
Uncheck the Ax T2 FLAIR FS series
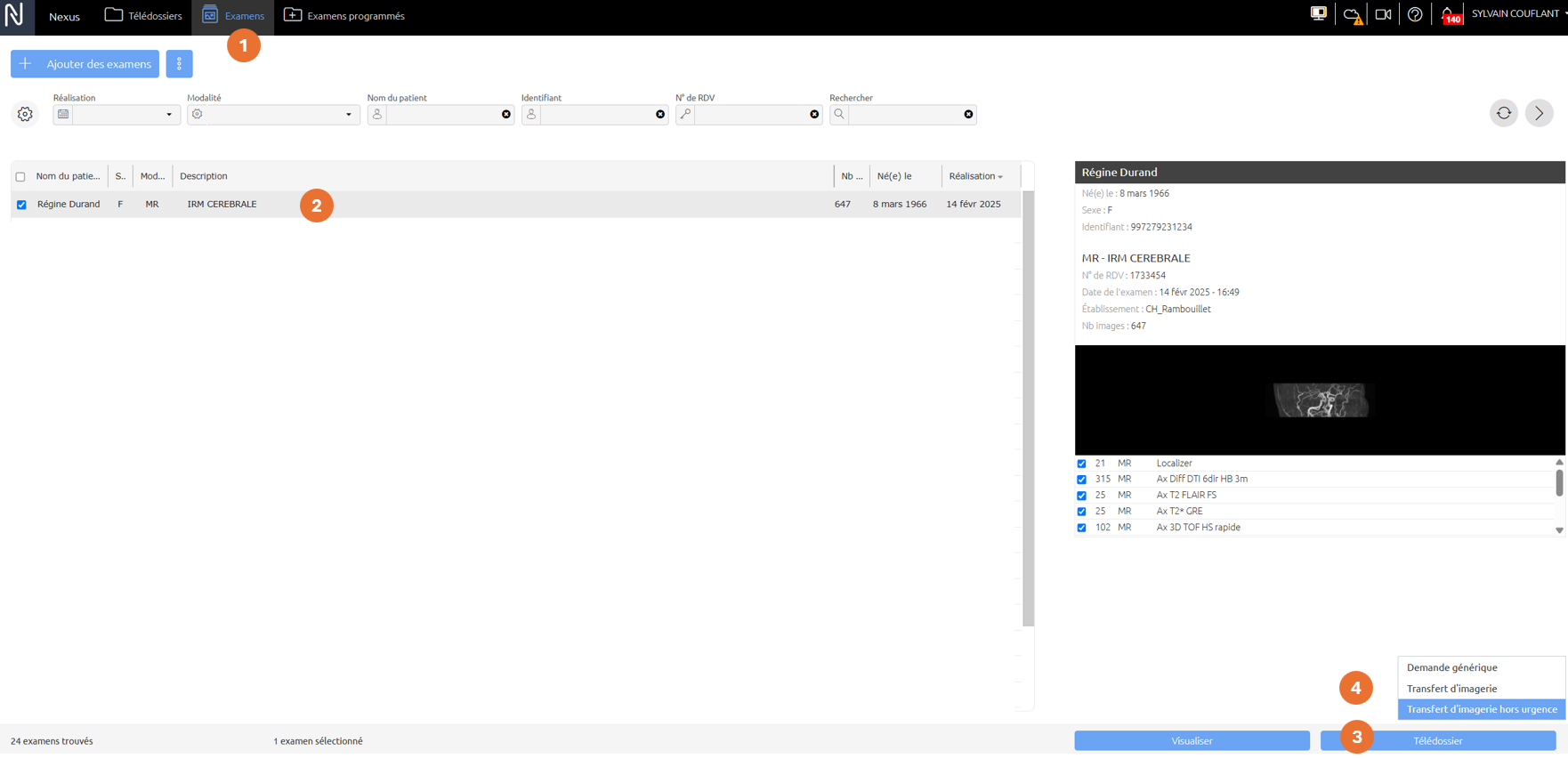tap(1082, 496)
